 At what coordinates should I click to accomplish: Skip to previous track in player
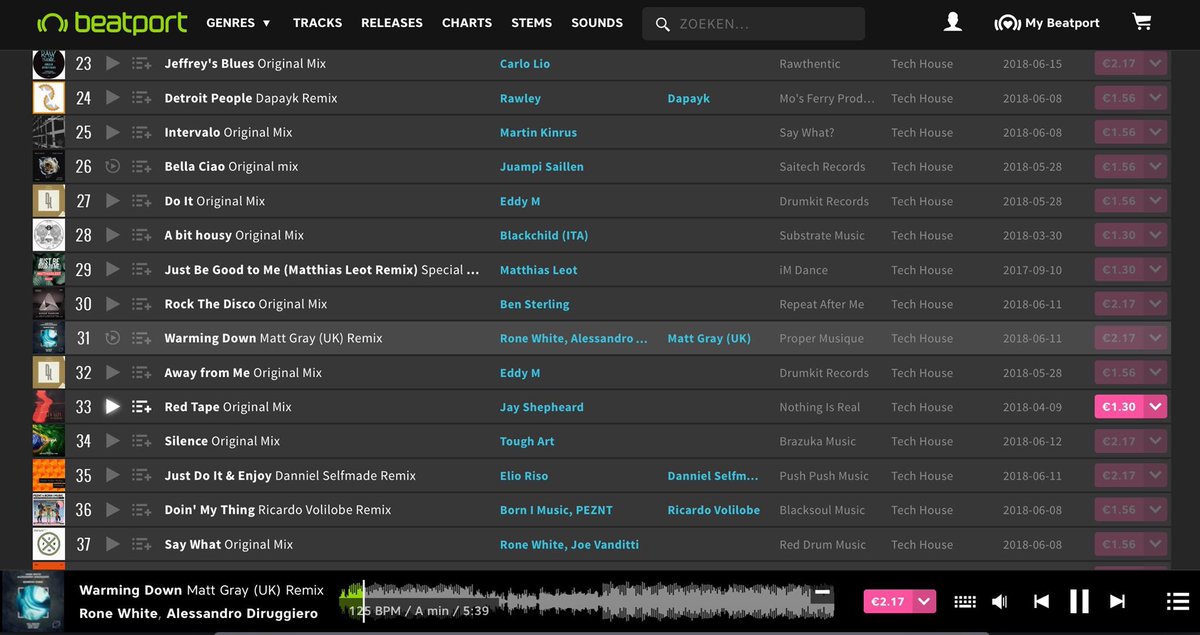[x=1041, y=601]
